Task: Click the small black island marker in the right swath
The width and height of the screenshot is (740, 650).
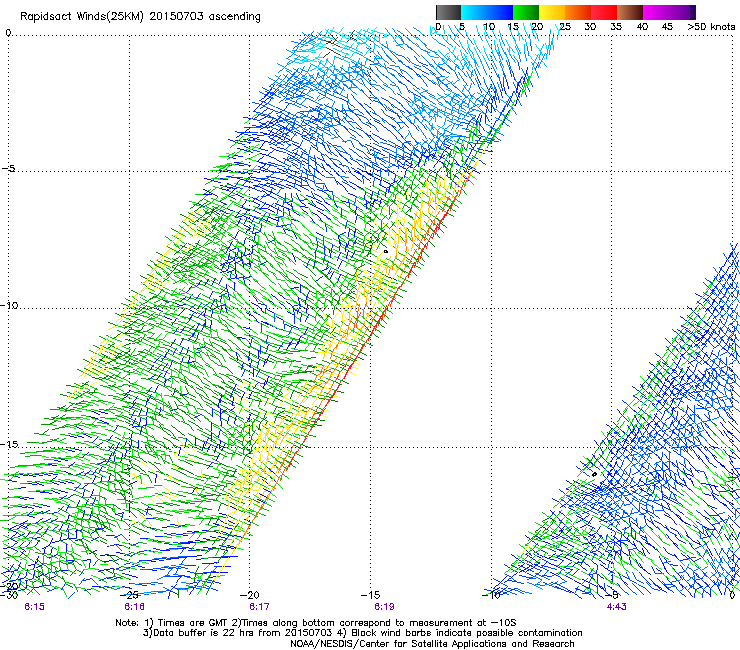Action: [595, 474]
